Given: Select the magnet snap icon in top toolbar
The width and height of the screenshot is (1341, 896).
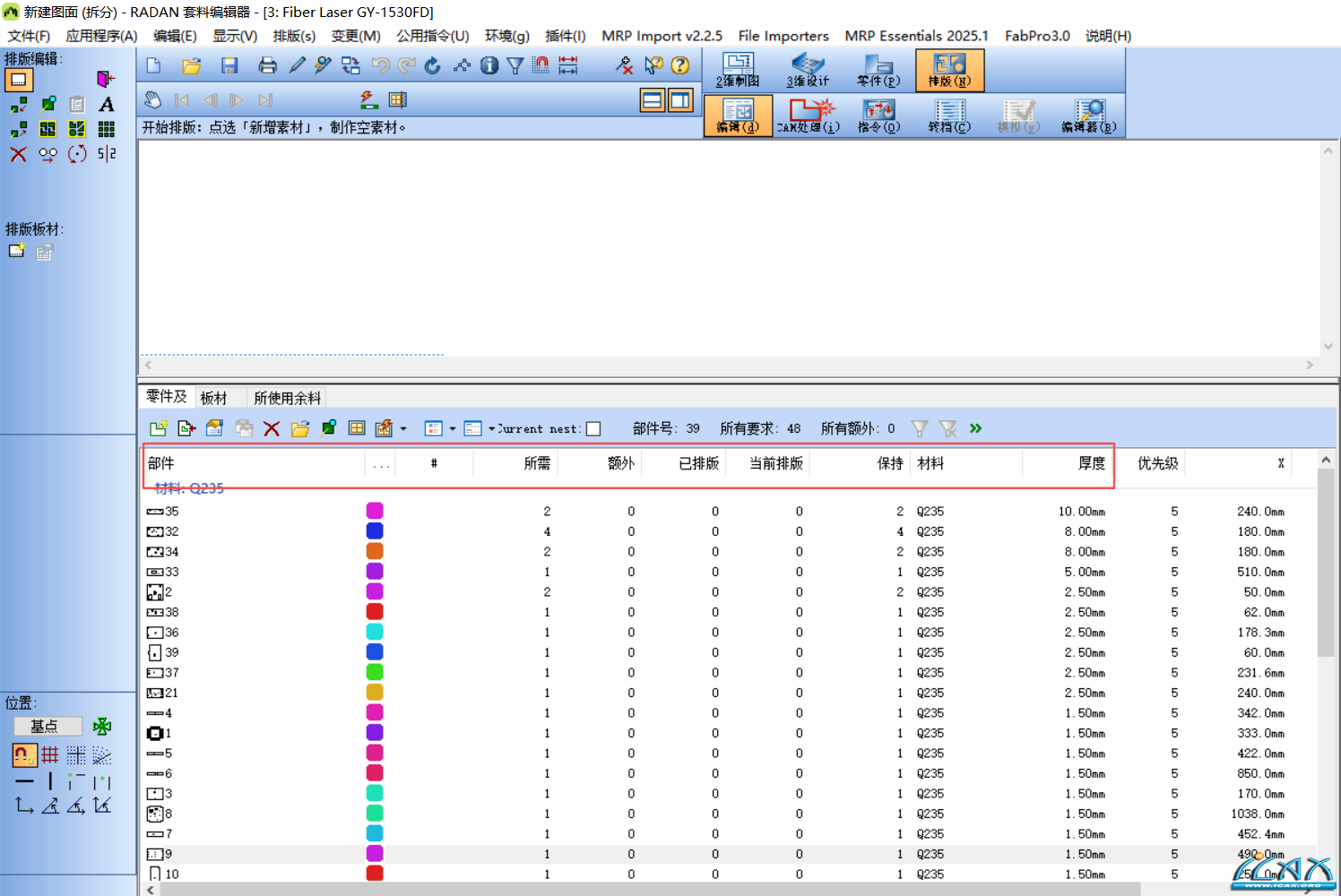Looking at the screenshot, I should coord(541,65).
